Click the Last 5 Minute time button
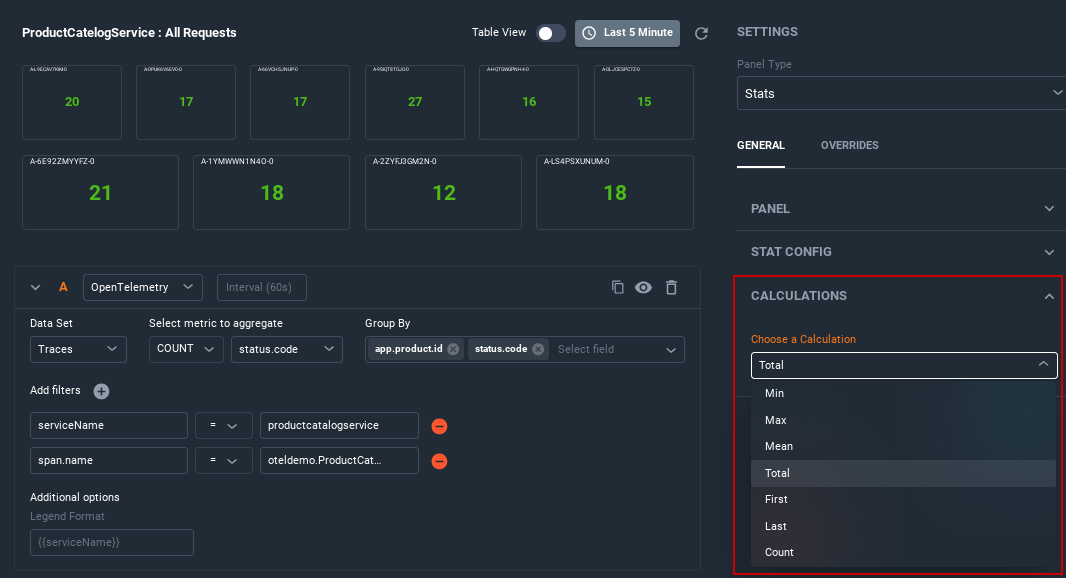The height and width of the screenshot is (578, 1066). click(627, 32)
